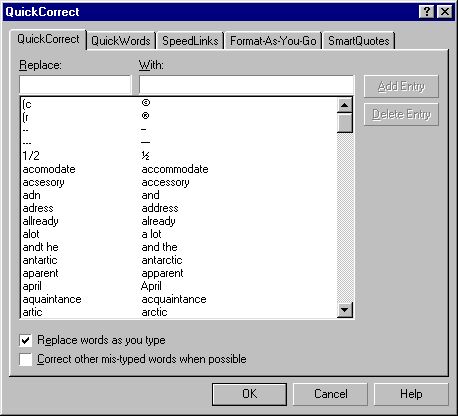The image size is (458, 416).
Task: Select the artic entry row
Action: [179, 312]
